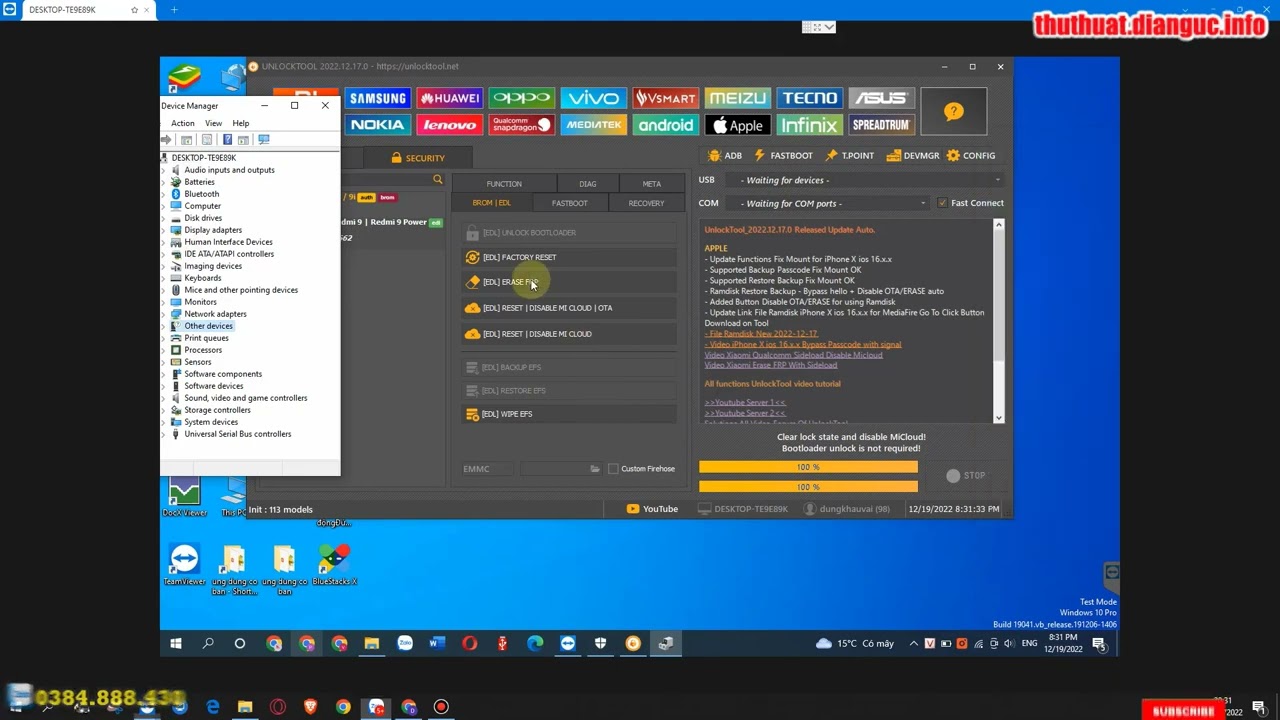Viewport: 1280px width, 720px height.
Task: Expand the Display adapters node
Action: pos(164,230)
